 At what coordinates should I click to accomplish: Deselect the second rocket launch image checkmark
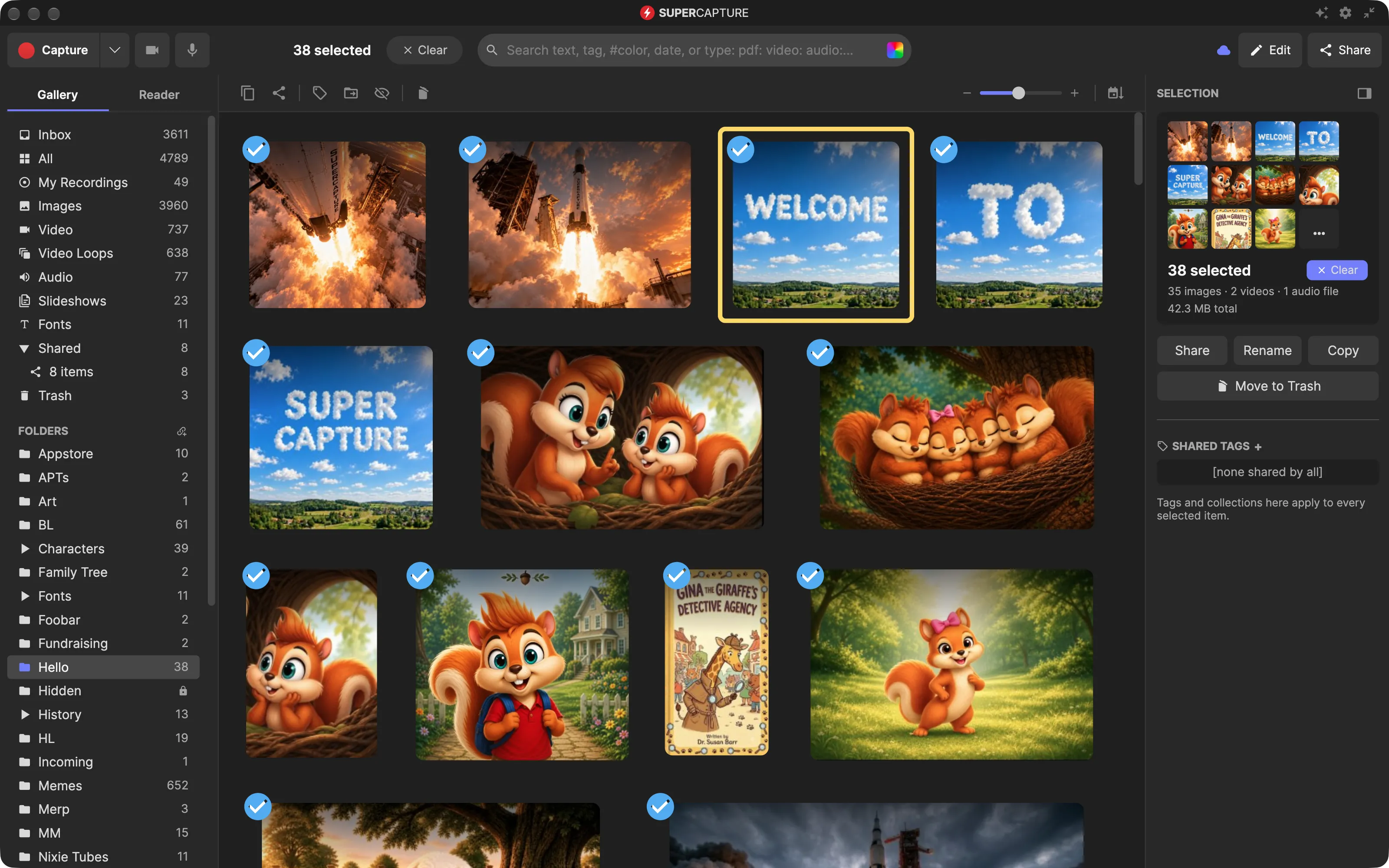pos(472,149)
